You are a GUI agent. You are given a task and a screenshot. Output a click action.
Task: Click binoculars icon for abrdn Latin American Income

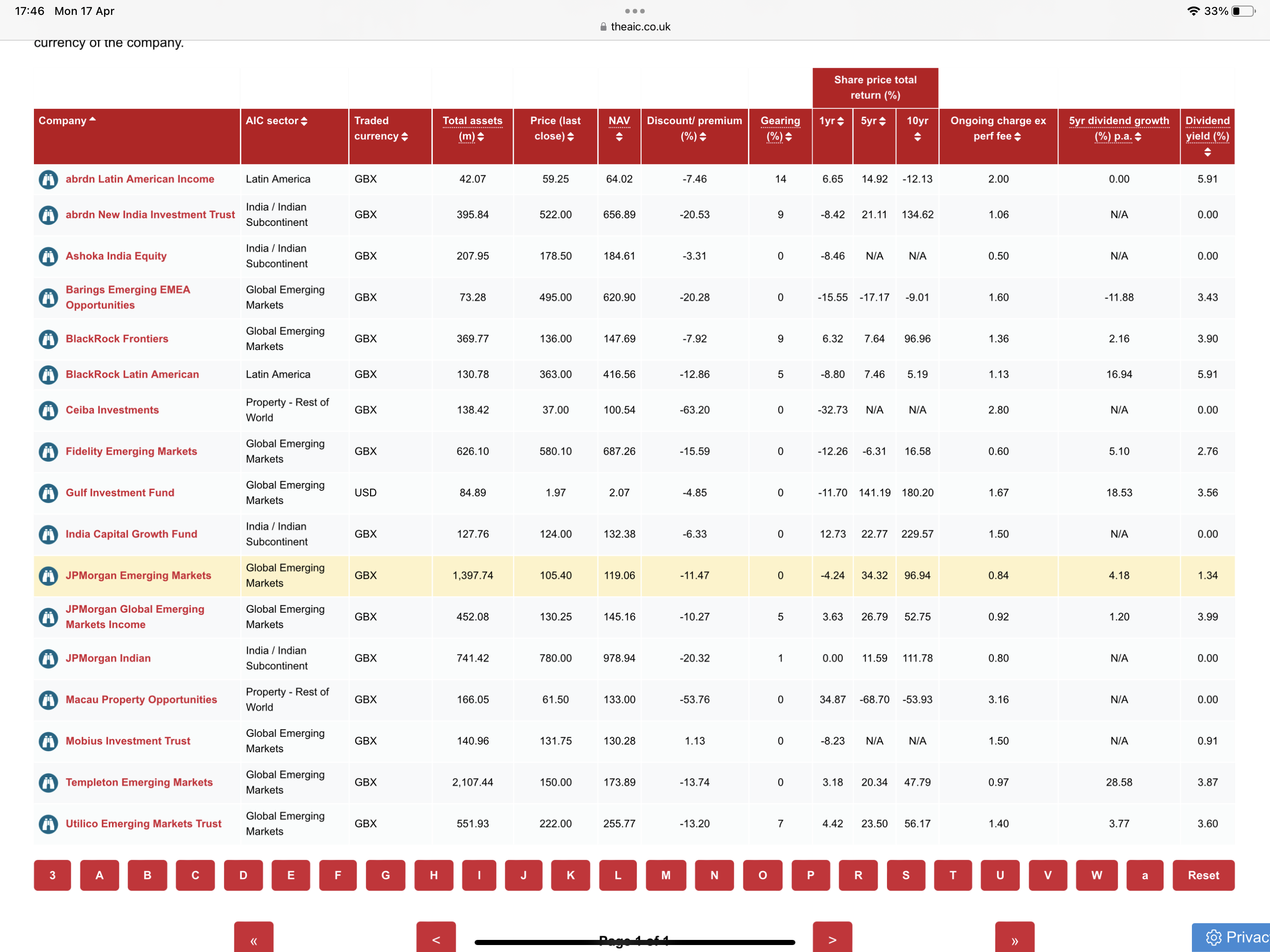click(x=48, y=179)
